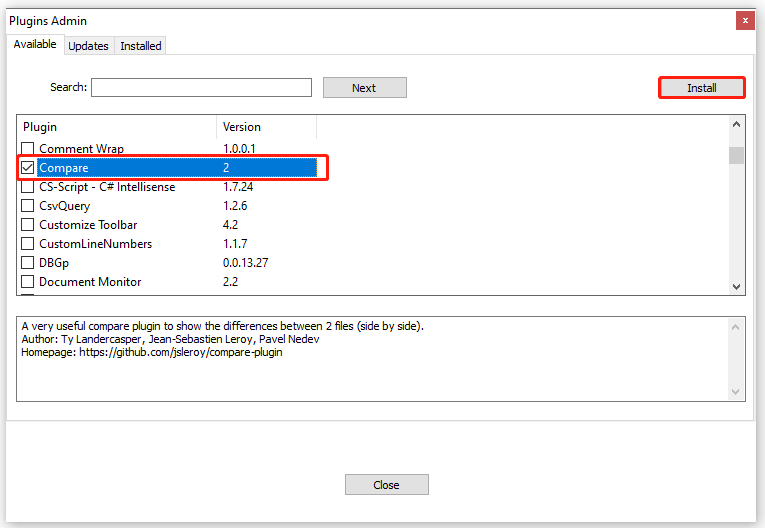Click the description pane scroll-down arrow

pyautogui.click(x=736, y=391)
